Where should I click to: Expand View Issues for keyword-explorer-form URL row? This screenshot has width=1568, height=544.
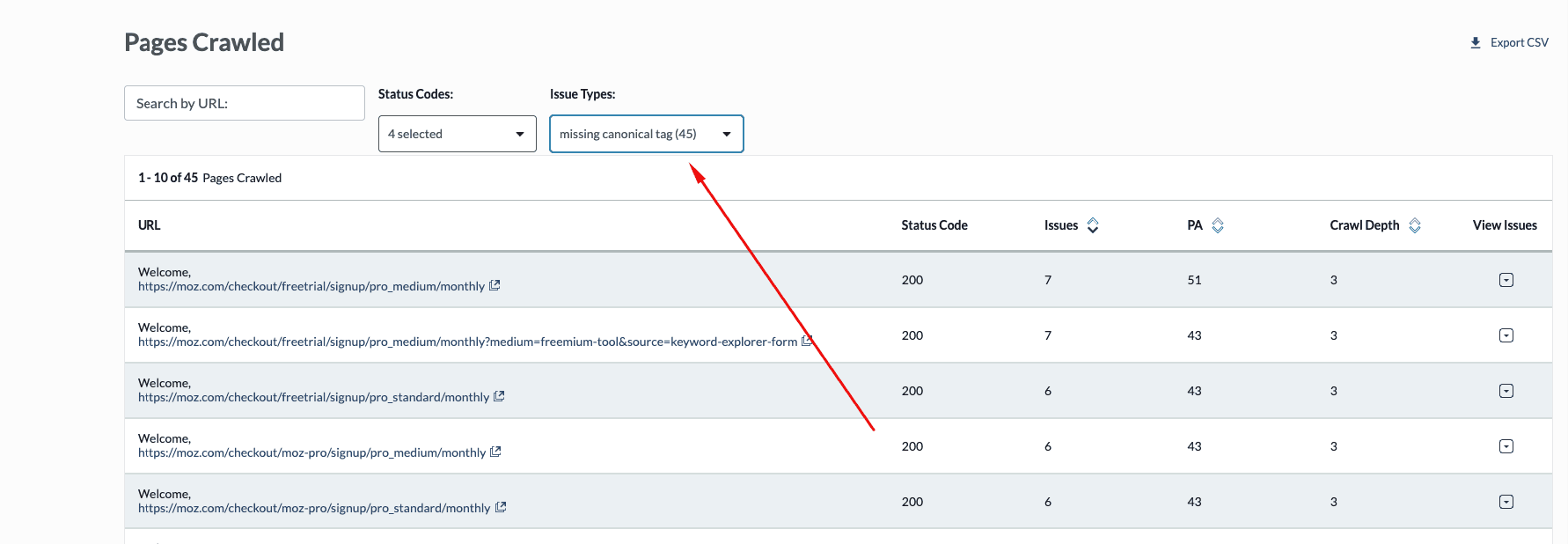pyautogui.click(x=1506, y=335)
